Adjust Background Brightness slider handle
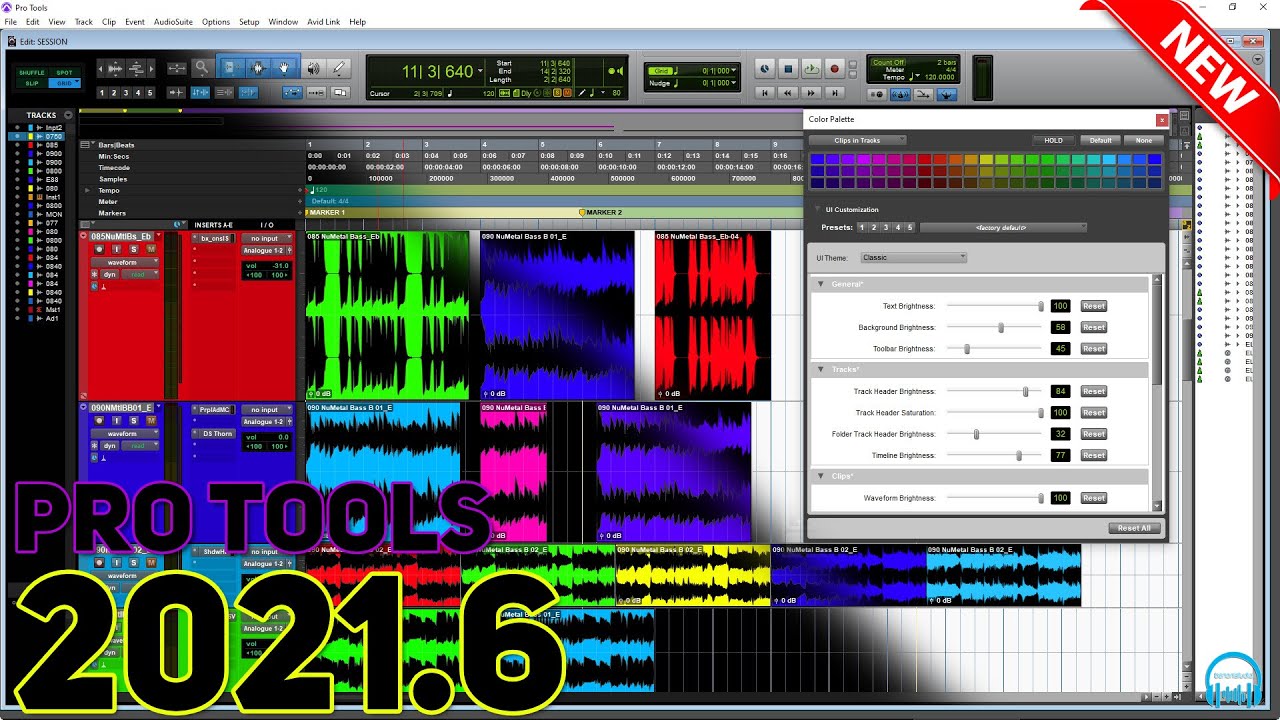The height and width of the screenshot is (720, 1280). pyautogui.click(x=1001, y=327)
